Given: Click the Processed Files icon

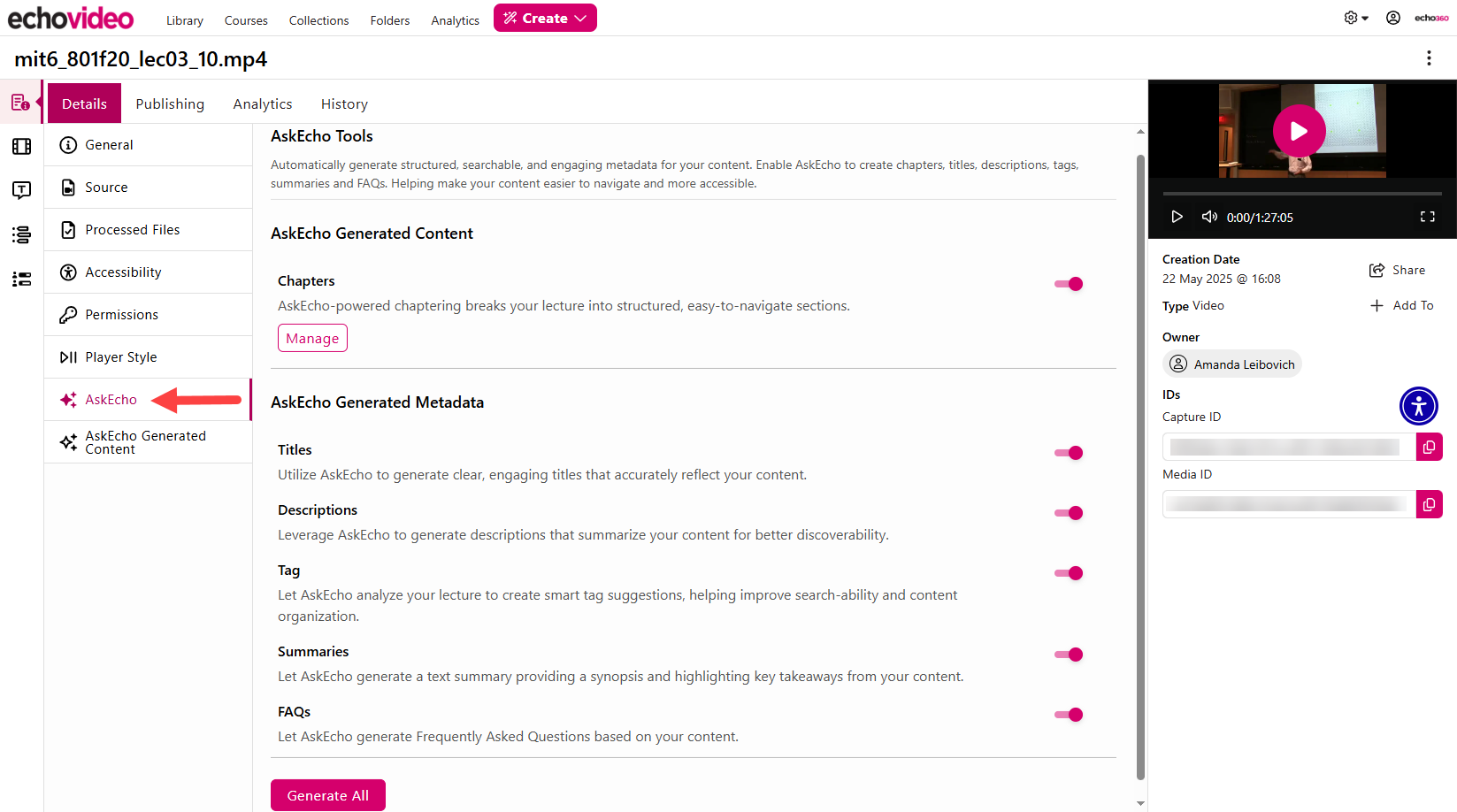Looking at the screenshot, I should 68,230.
